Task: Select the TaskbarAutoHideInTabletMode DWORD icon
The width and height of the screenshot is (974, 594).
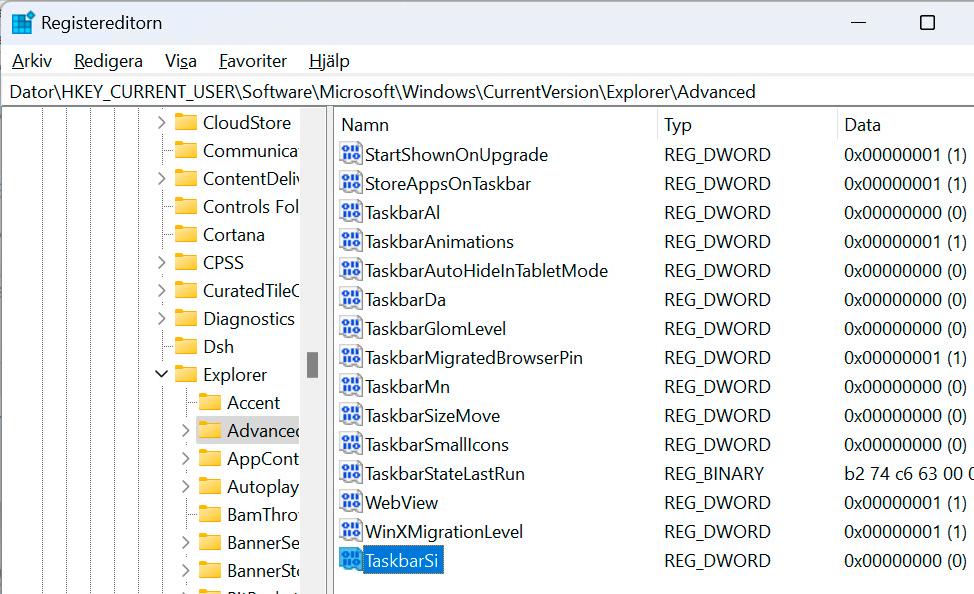Action: click(350, 270)
